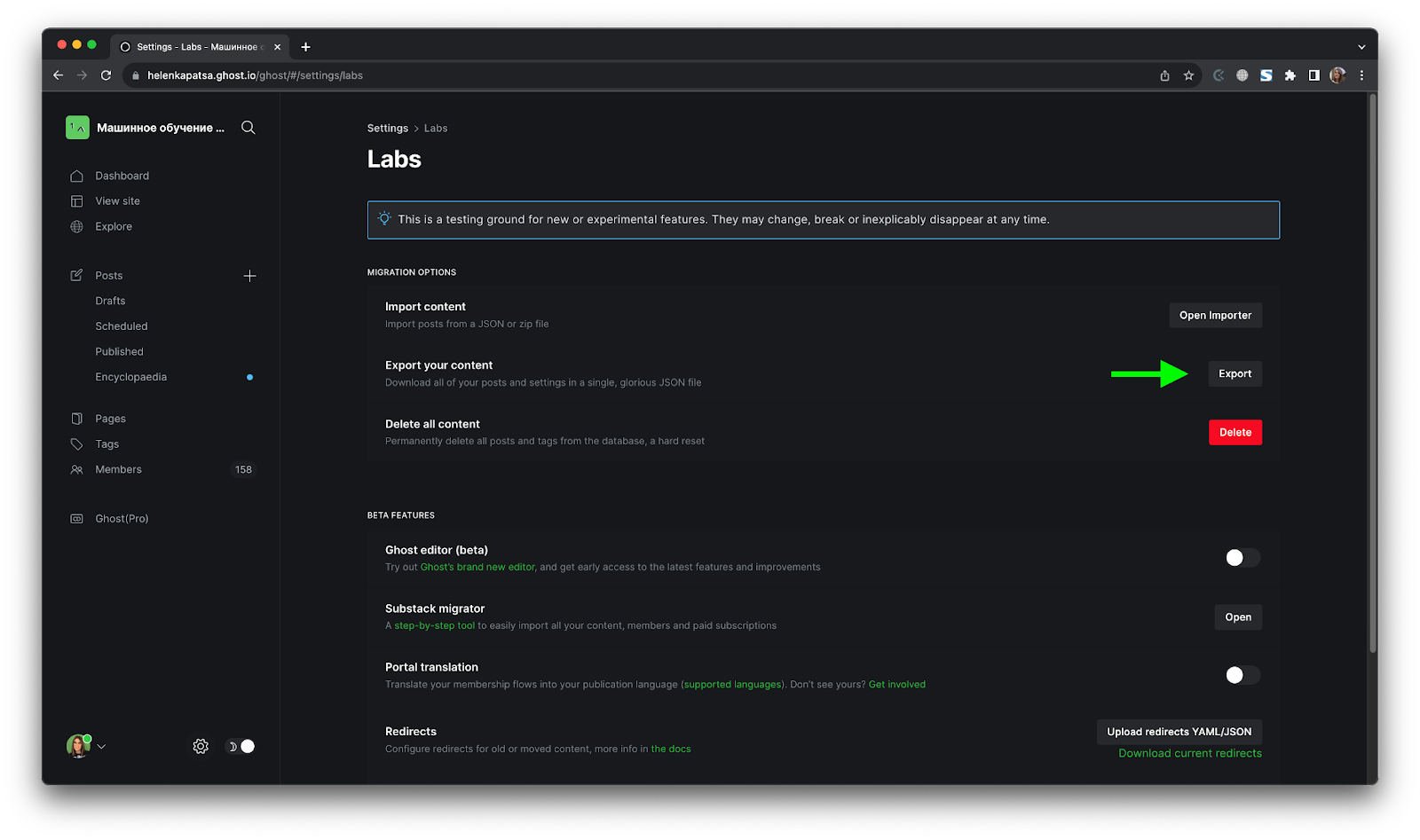Click the Explore globe icon
This screenshot has height=840, width=1420.
76,226
